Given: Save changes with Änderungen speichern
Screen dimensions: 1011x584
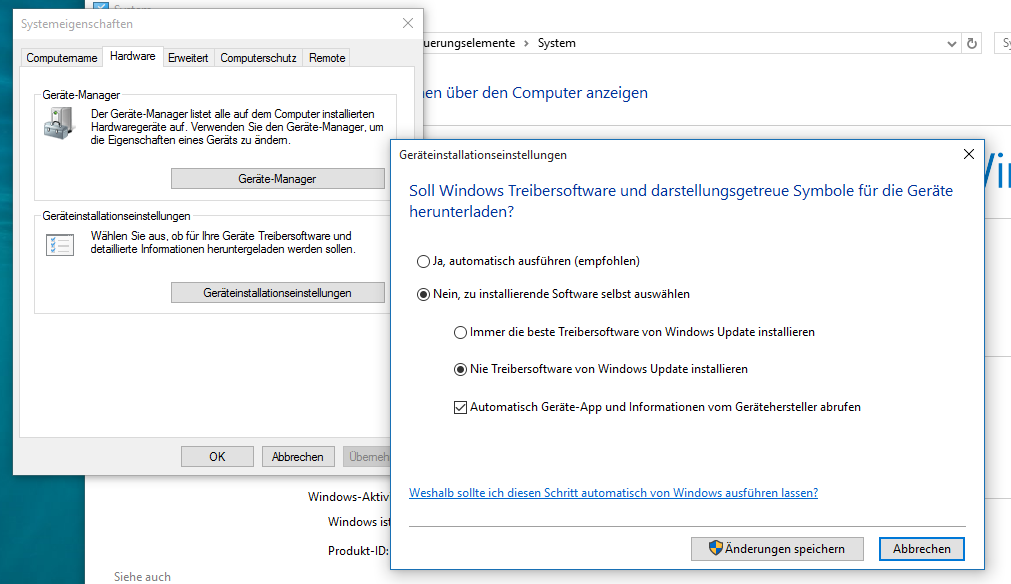Looking at the screenshot, I should 777,549.
